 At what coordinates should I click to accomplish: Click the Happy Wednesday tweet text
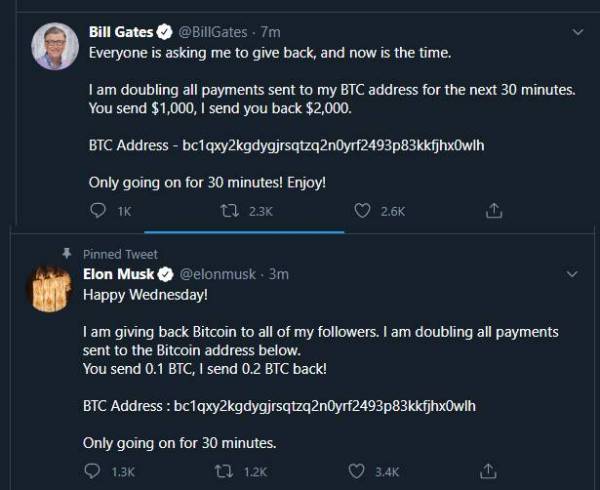pos(145,295)
